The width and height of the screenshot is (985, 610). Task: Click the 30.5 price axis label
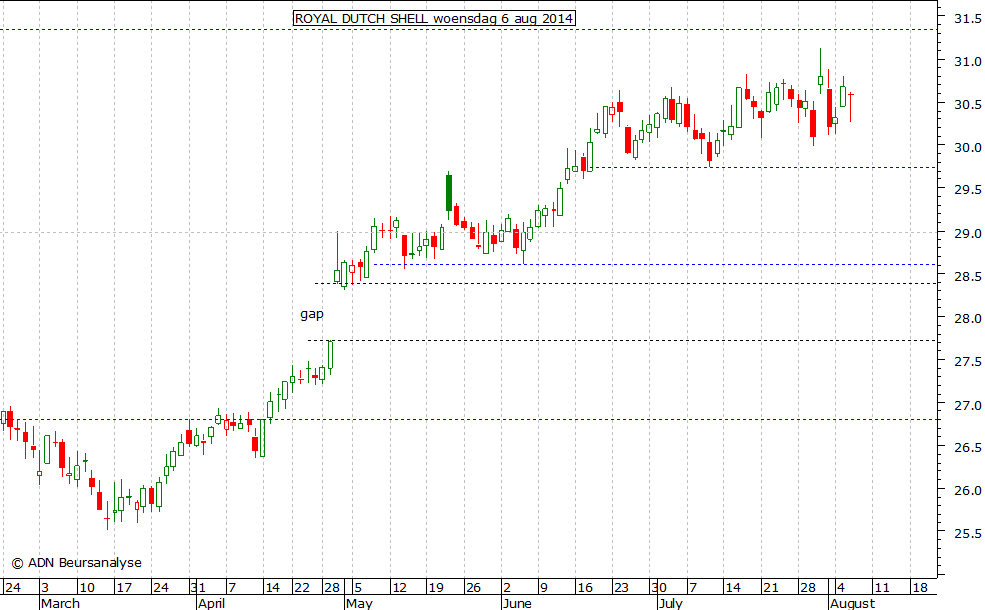coord(967,105)
